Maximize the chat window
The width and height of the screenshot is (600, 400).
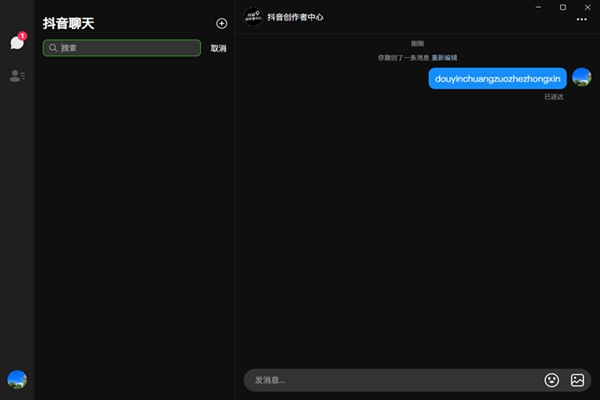click(x=562, y=6)
